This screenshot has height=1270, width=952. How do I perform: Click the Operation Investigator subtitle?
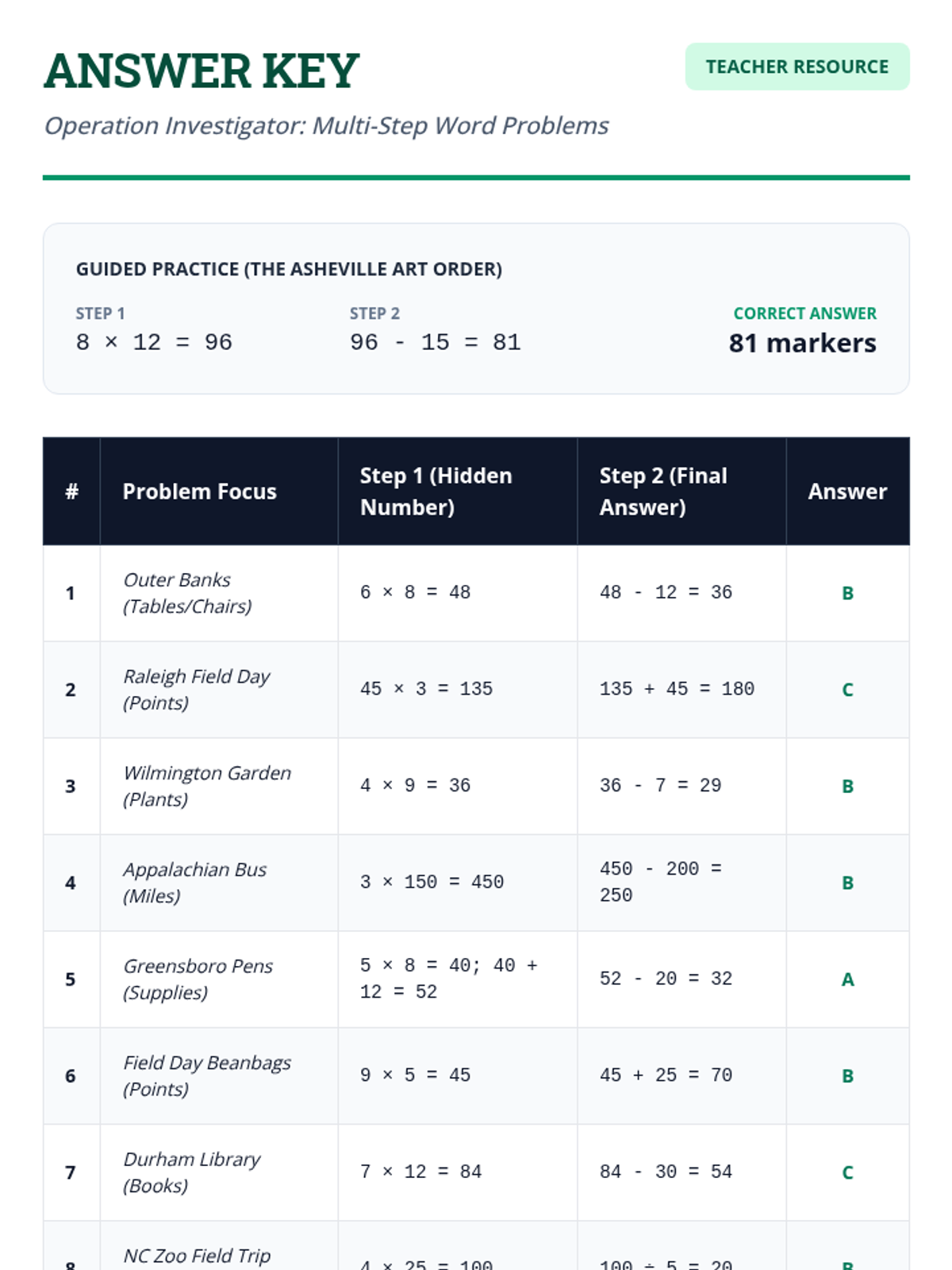click(x=326, y=125)
